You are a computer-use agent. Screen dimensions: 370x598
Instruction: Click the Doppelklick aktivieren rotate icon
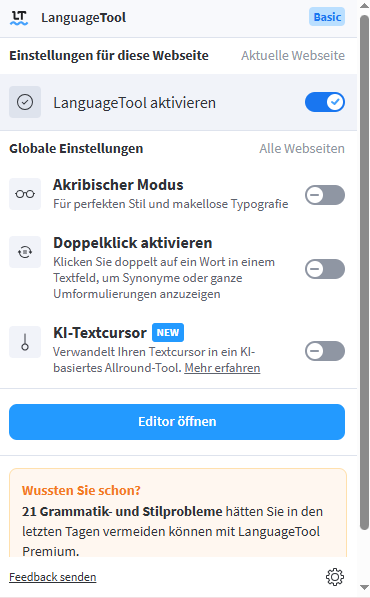point(25,252)
